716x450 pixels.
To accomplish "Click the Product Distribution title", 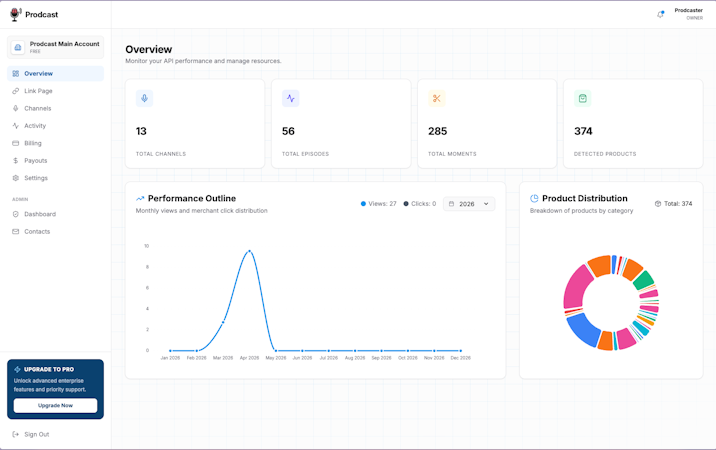I will pos(584,198).
